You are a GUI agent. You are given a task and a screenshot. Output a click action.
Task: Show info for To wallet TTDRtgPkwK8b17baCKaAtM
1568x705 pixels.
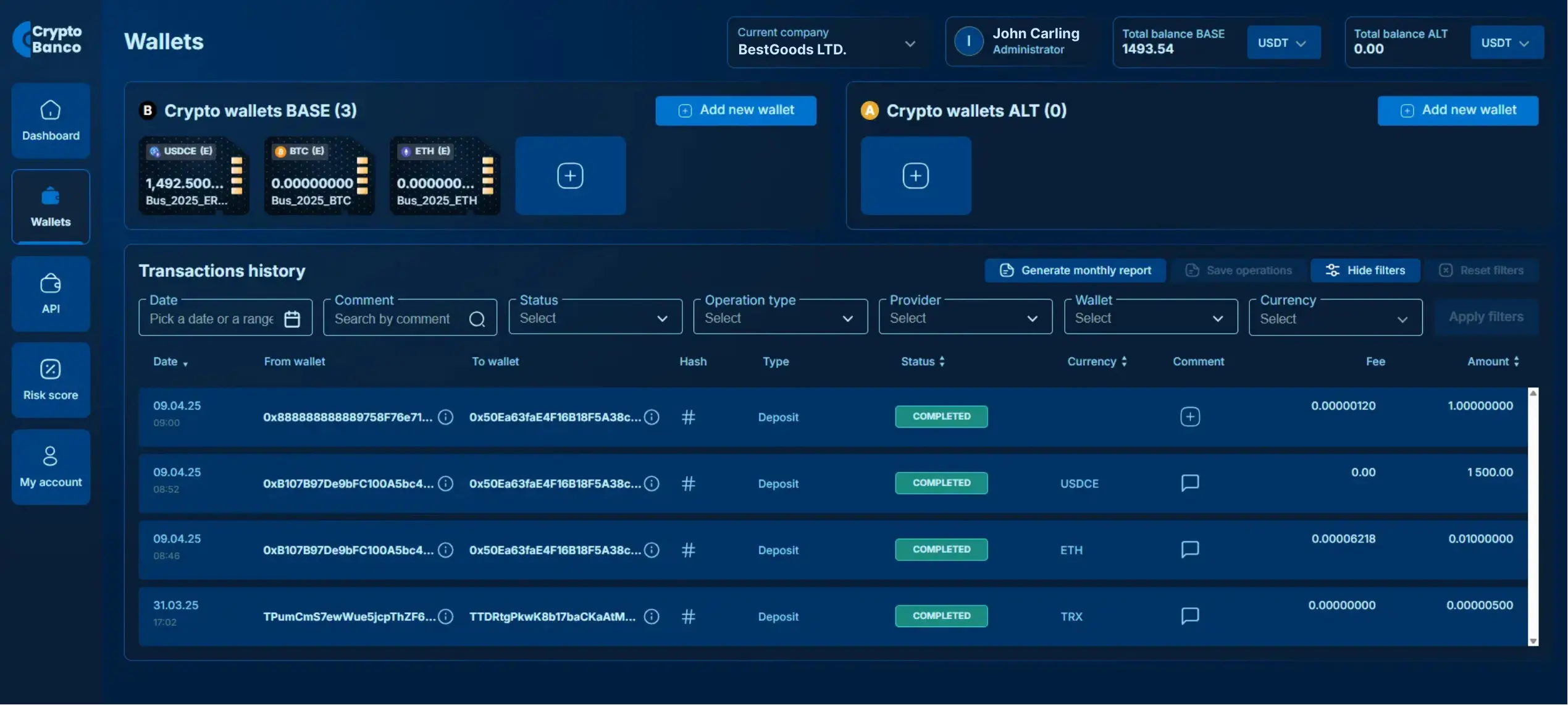tap(652, 617)
